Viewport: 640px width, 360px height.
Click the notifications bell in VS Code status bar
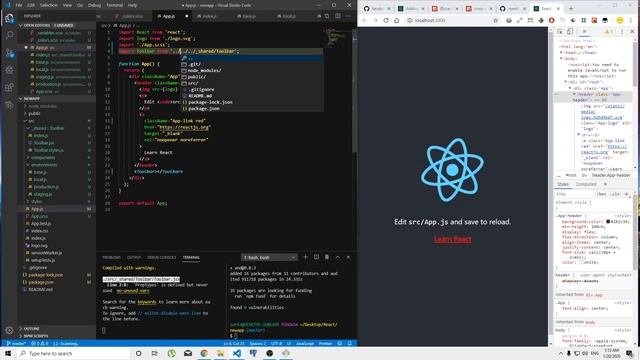click(x=350, y=344)
